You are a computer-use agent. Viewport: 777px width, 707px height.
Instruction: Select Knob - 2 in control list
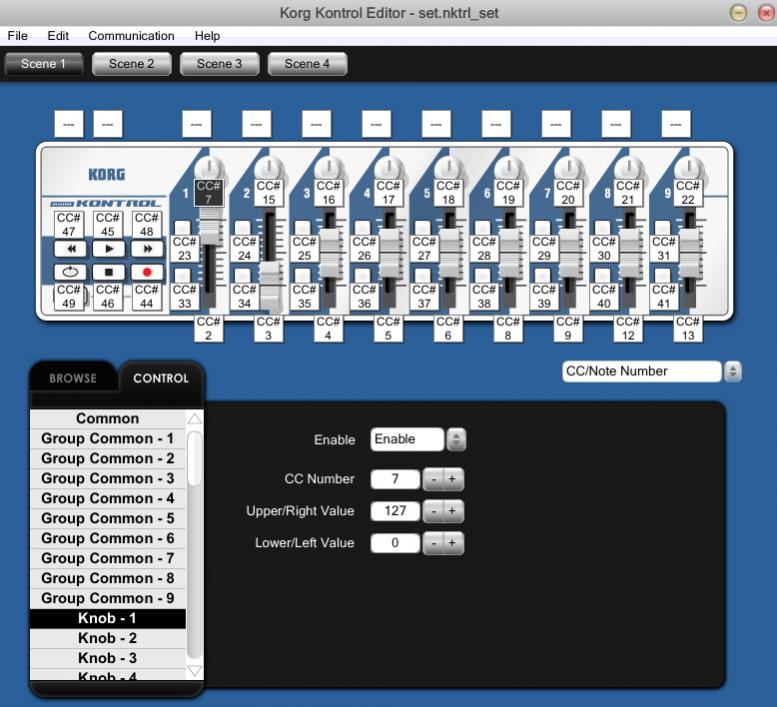coord(108,638)
